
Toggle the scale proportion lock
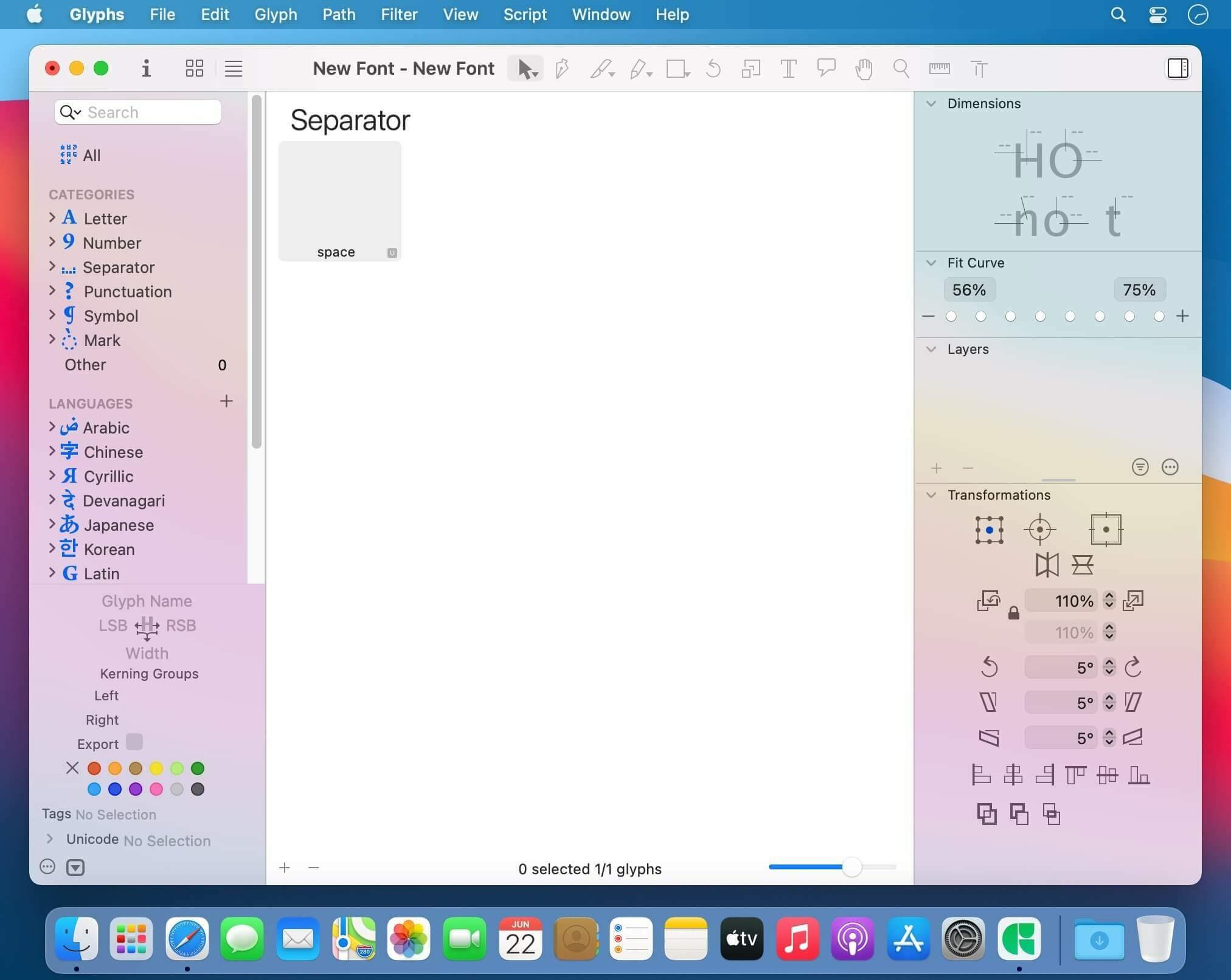pyautogui.click(x=1013, y=613)
